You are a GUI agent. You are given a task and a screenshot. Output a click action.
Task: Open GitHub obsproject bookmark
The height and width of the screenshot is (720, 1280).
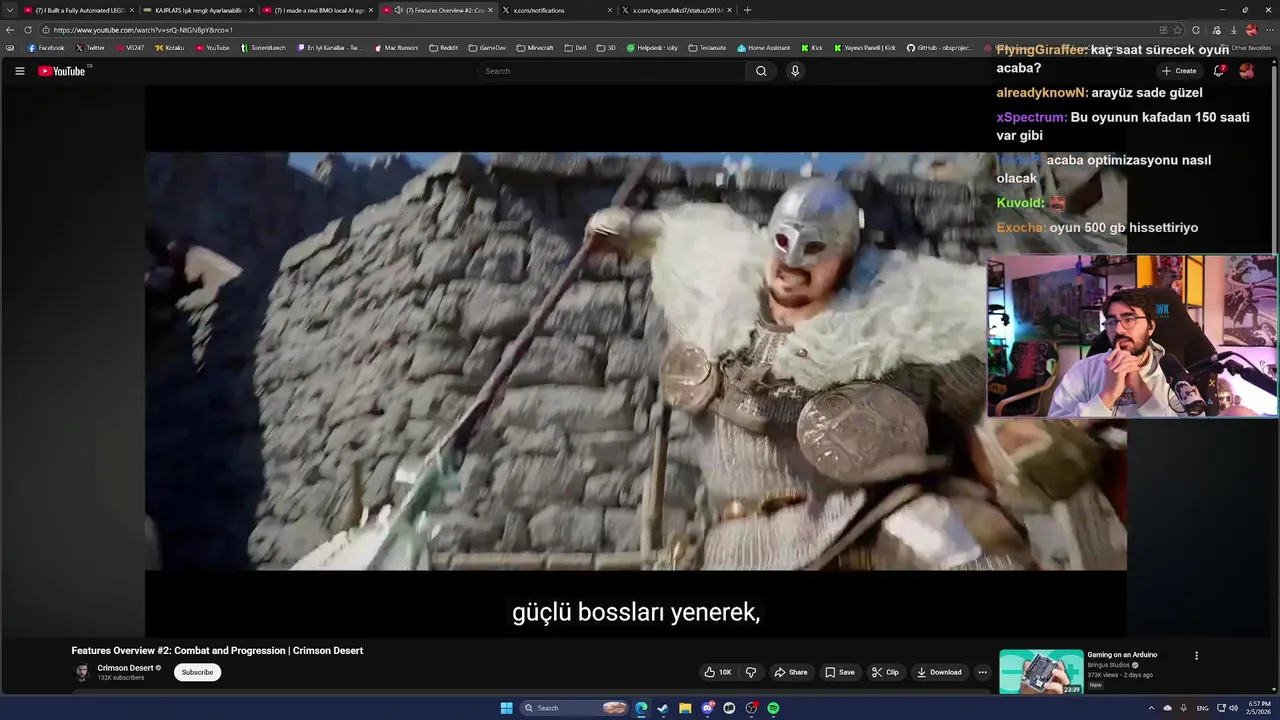click(939, 48)
